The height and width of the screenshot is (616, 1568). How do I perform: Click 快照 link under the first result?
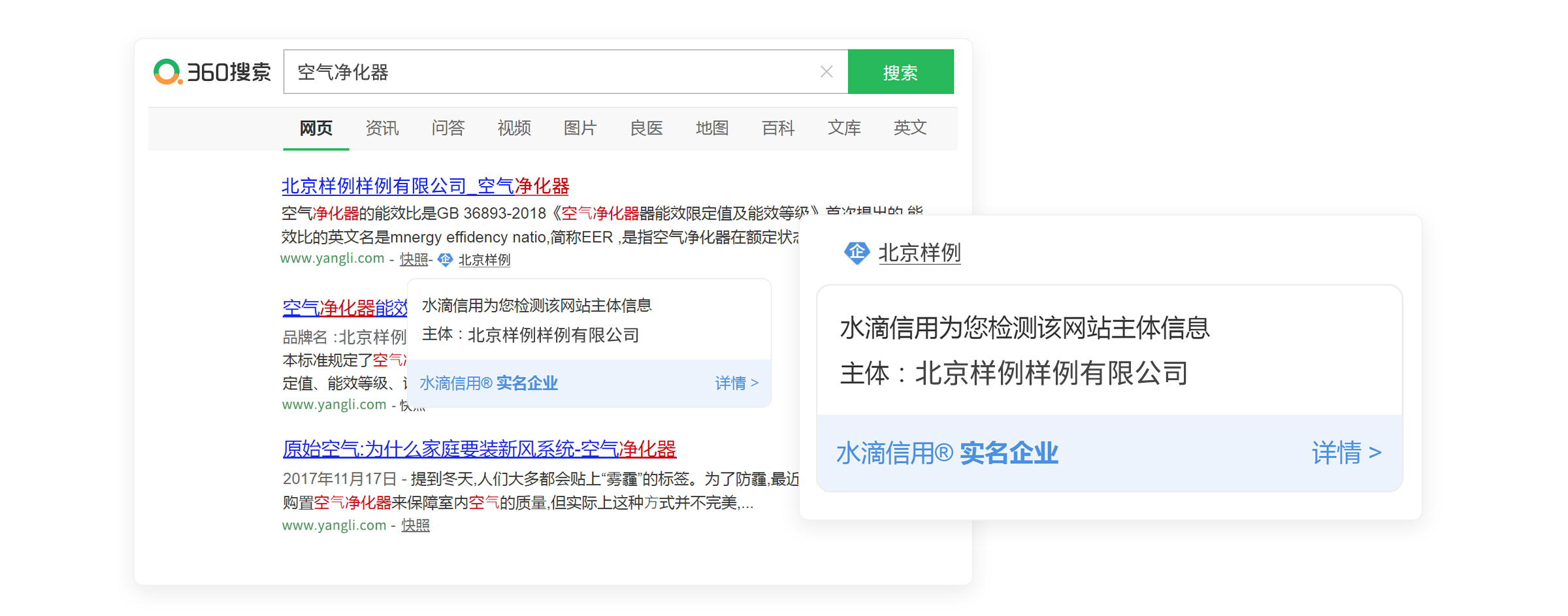(413, 260)
